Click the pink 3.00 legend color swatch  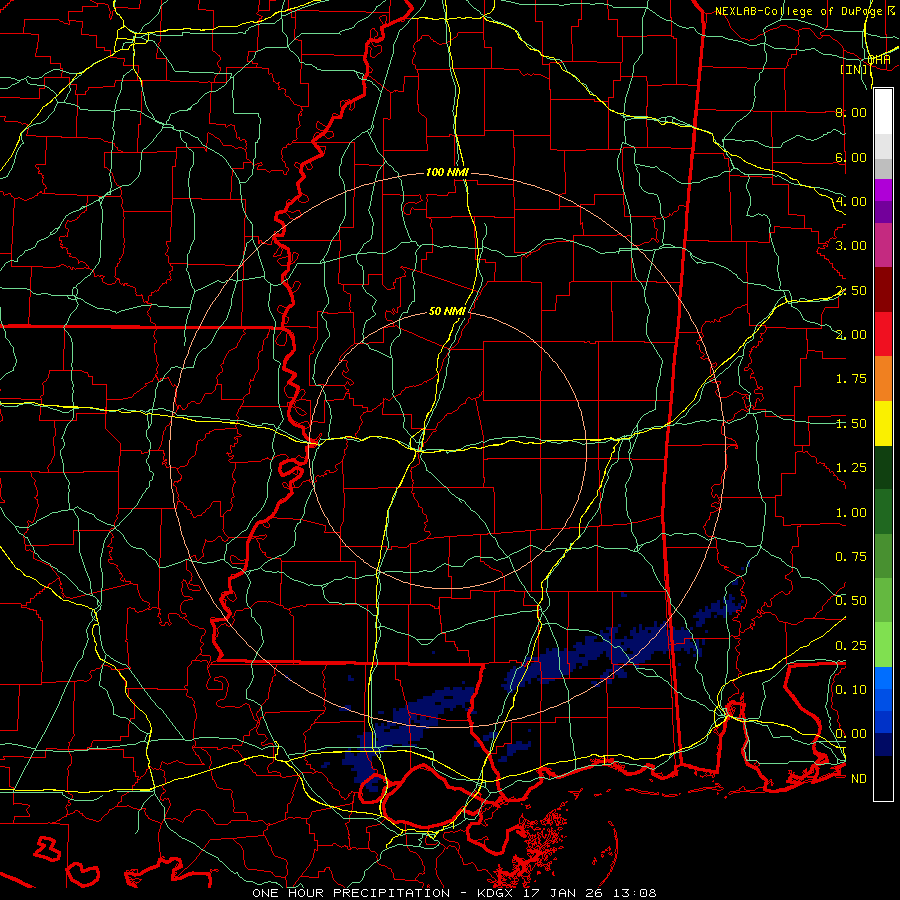click(883, 245)
